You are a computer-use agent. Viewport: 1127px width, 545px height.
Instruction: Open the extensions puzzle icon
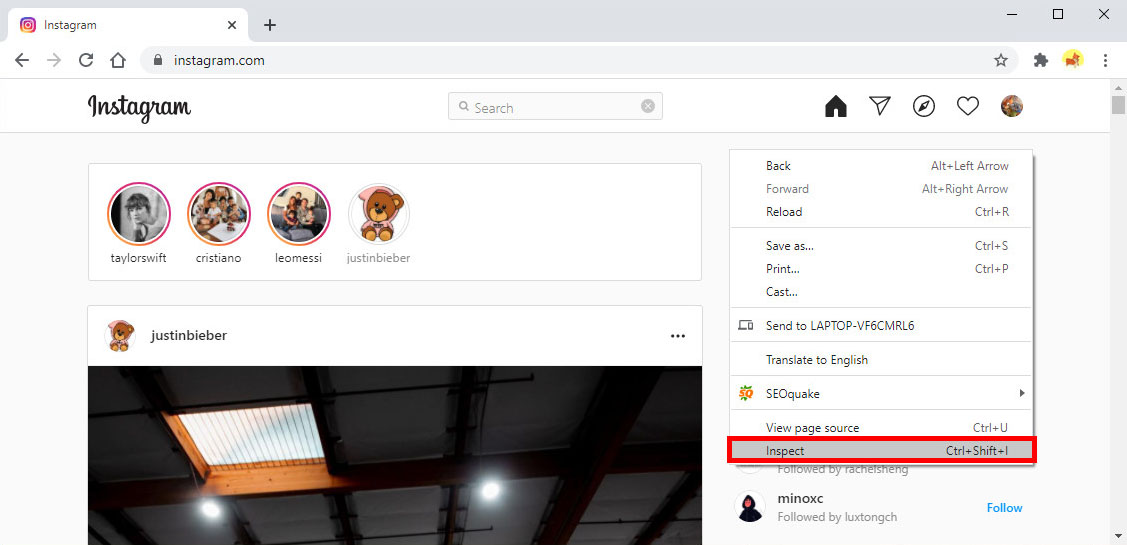(1040, 60)
